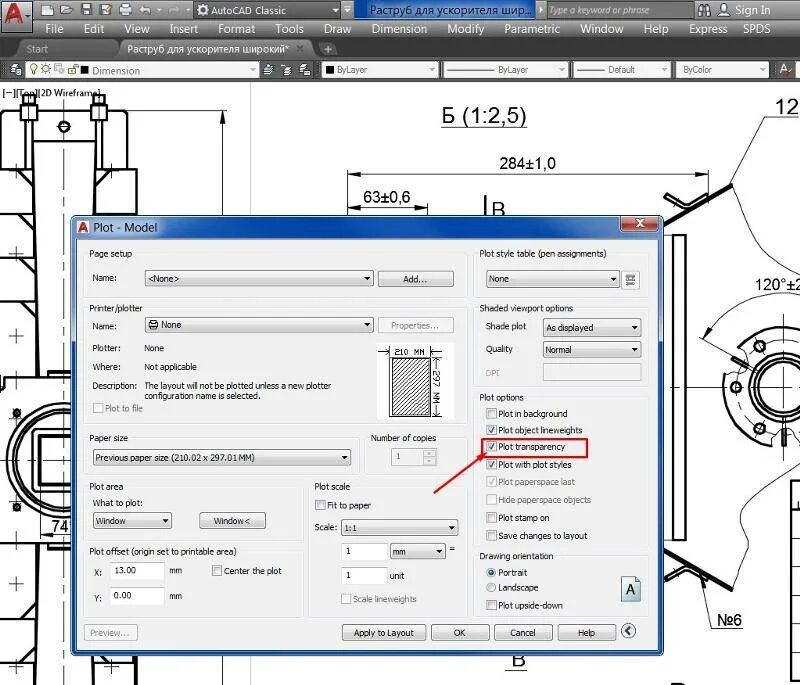Viewport: 800px width, 685px height.
Task: Open the Printer/plotter Name dropdown
Action: point(259,325)
